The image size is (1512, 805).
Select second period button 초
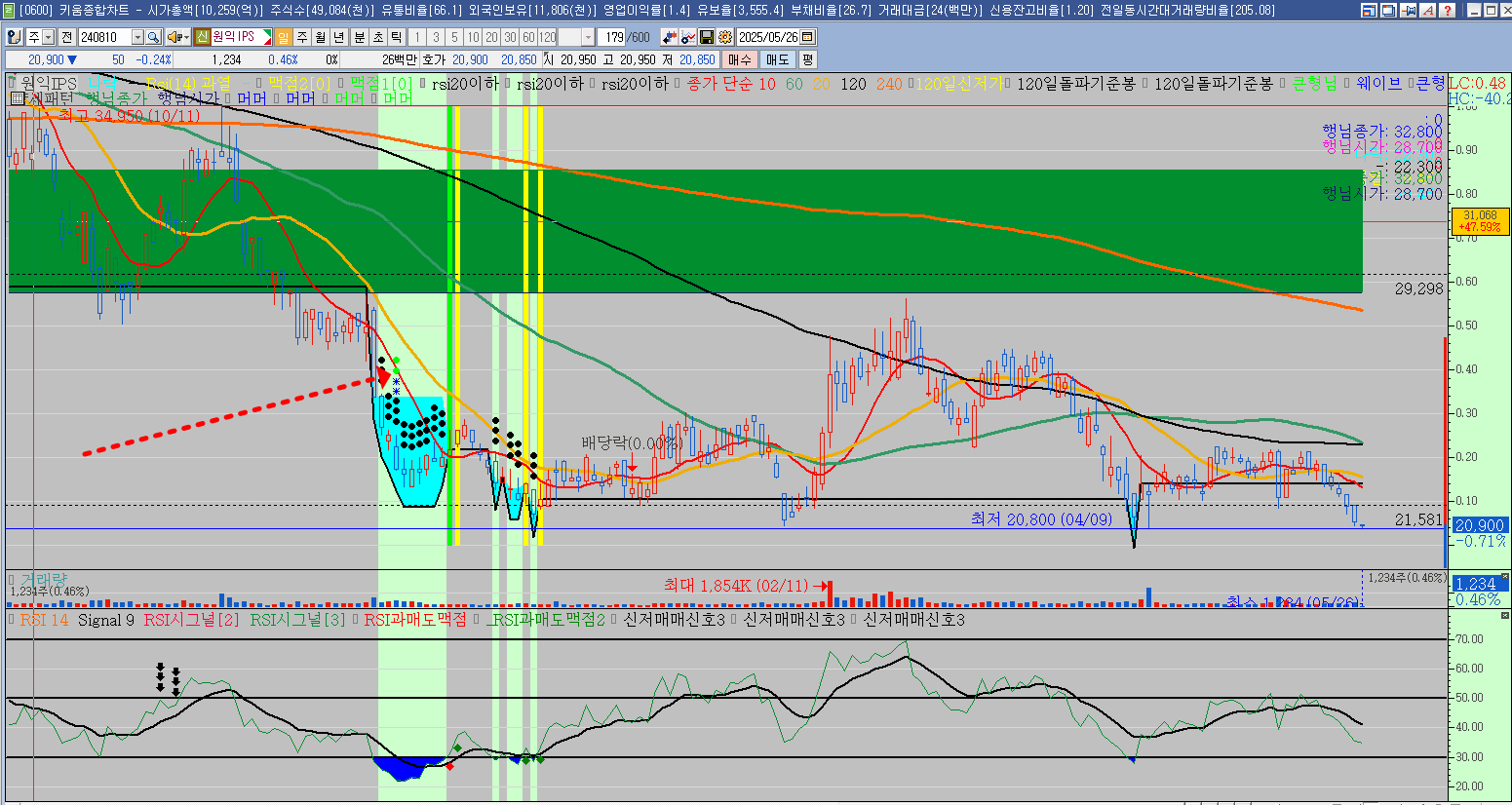(x=377, y=37)
